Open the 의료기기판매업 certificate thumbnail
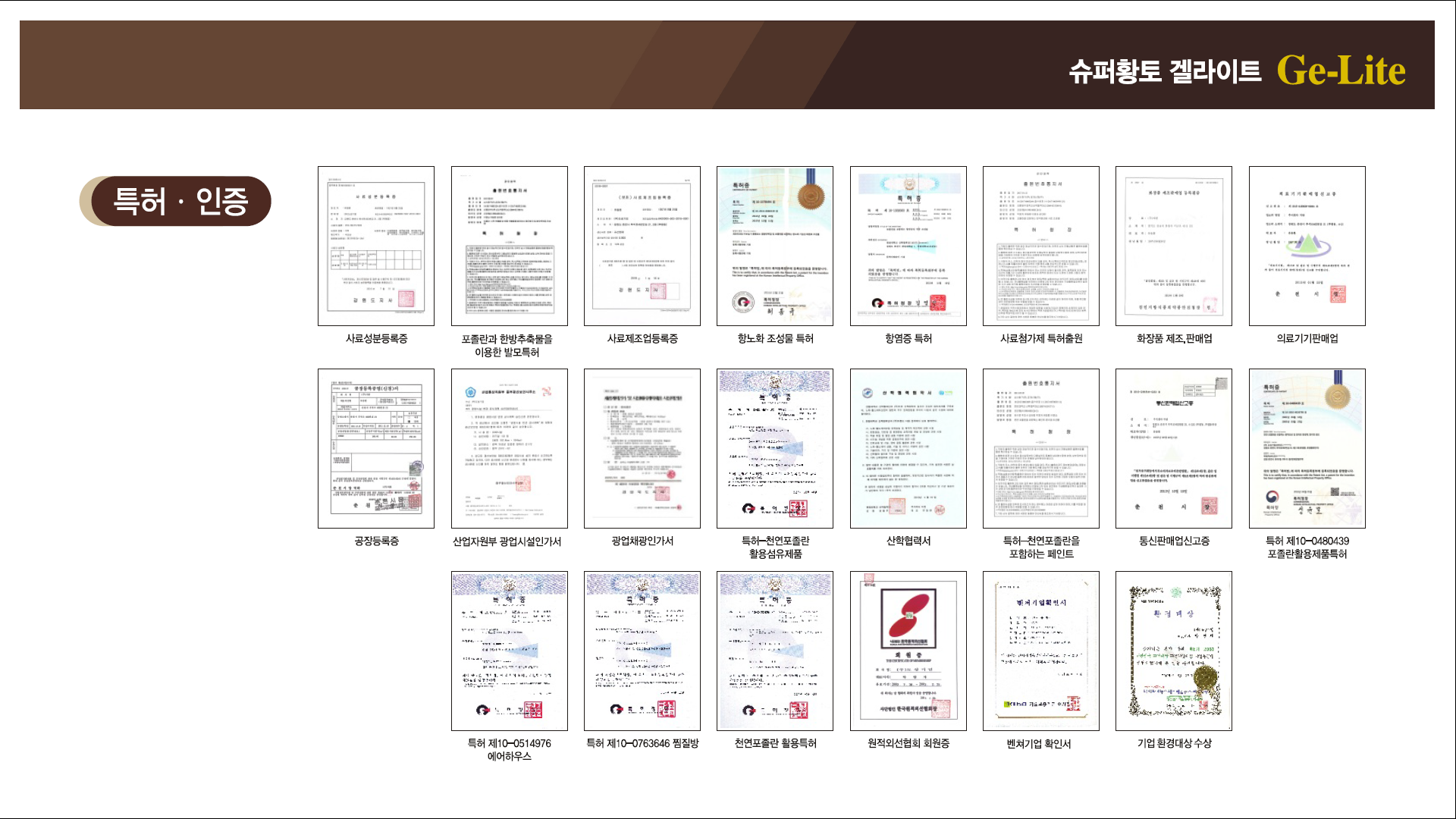 (1307, 246)
